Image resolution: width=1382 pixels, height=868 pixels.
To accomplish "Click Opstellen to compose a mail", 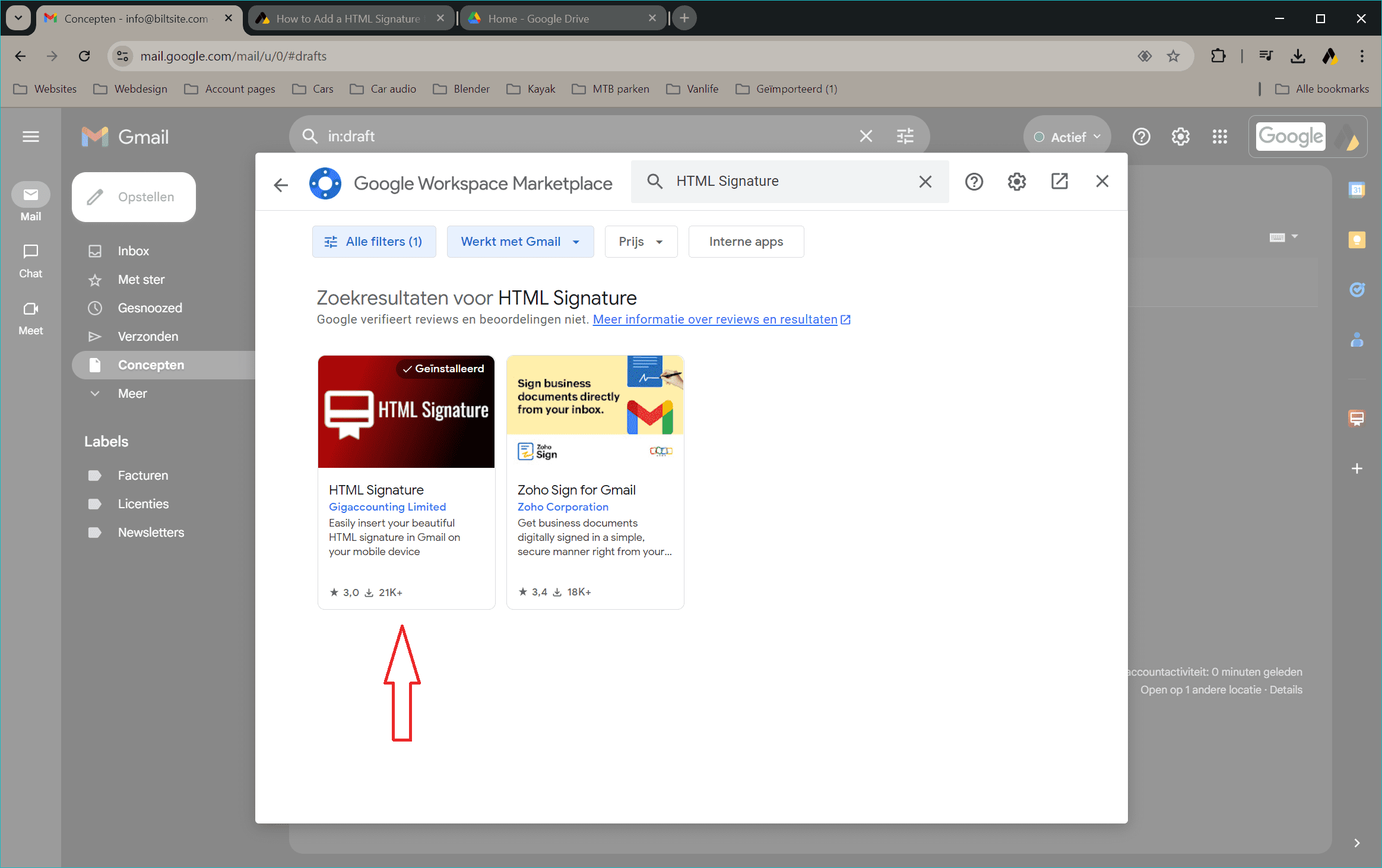I will 134,197.
